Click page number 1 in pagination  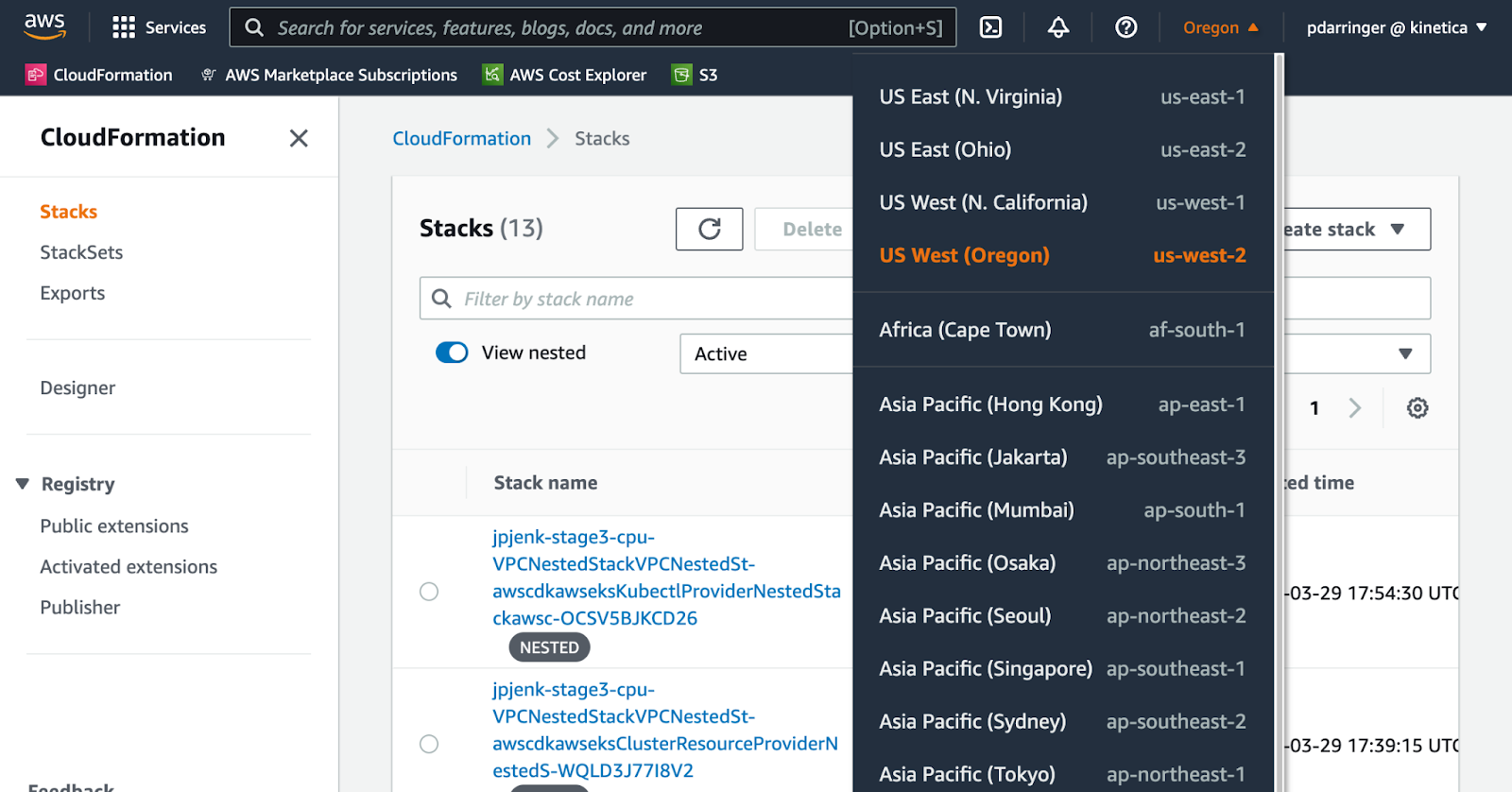[1314, 407]
